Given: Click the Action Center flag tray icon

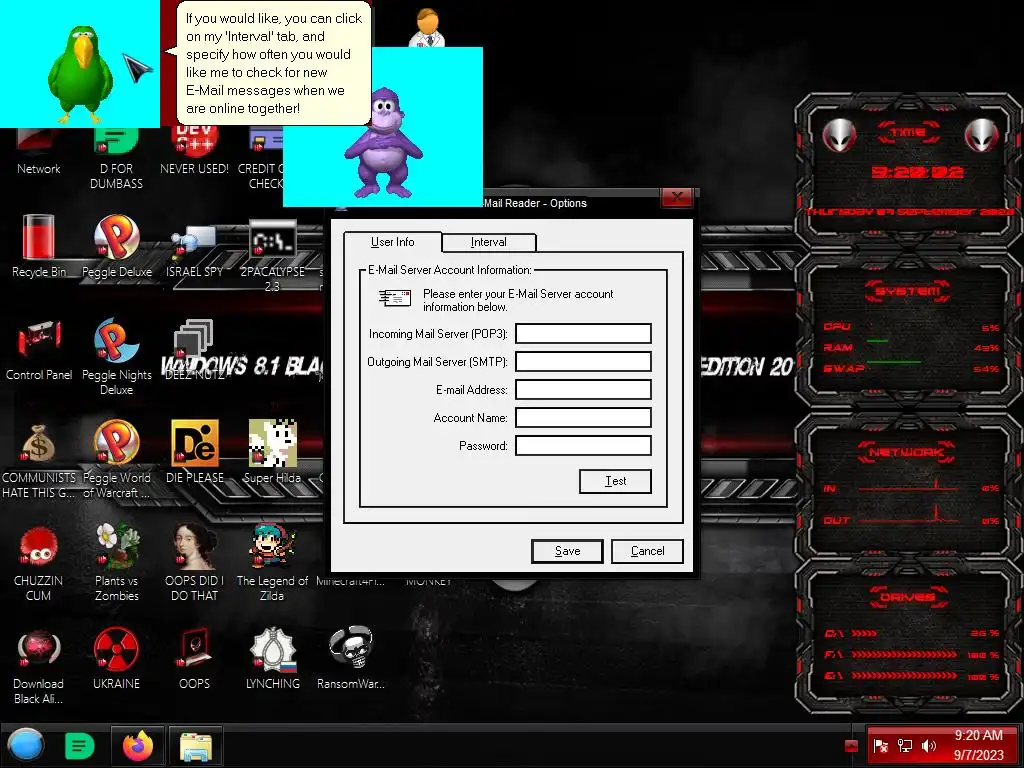Looking at the screenshot, I should point(880,746).
